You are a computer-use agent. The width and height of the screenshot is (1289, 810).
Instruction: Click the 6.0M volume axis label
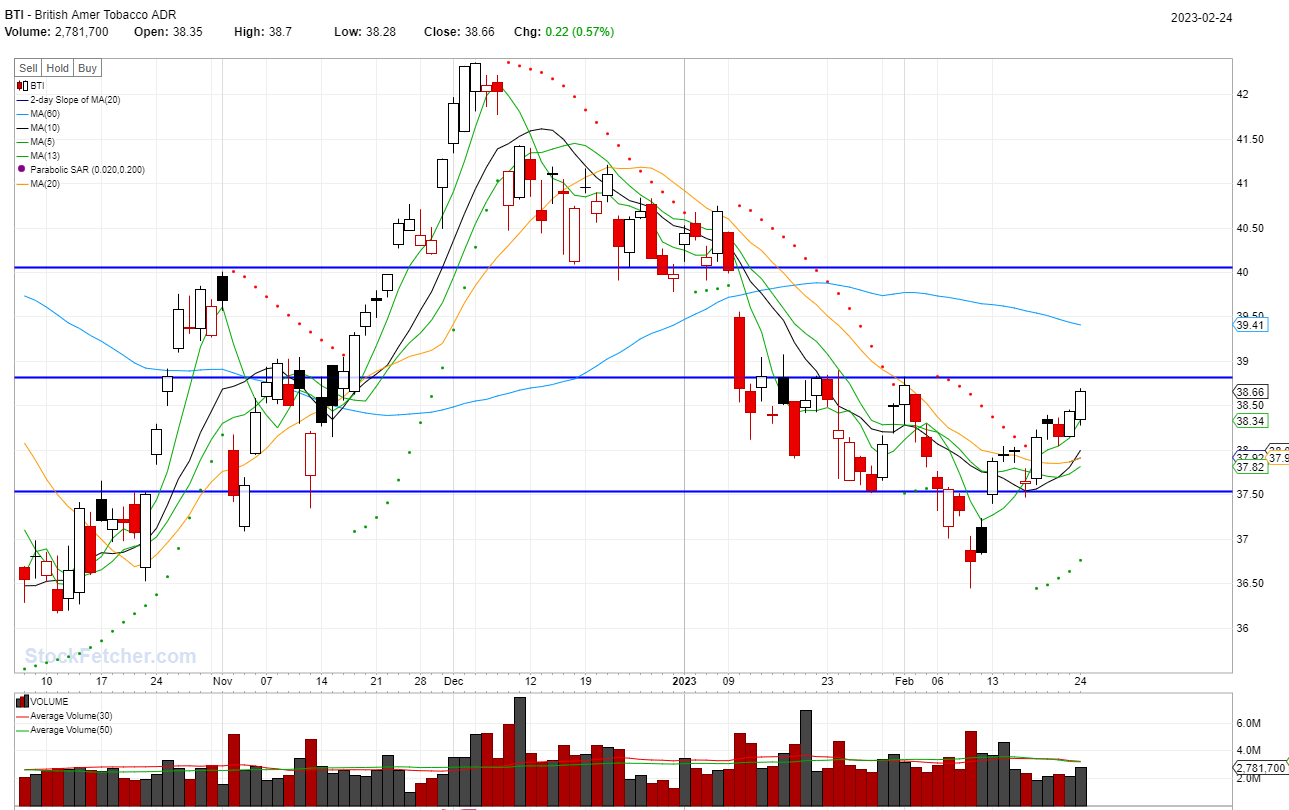tap(1250, 722)
